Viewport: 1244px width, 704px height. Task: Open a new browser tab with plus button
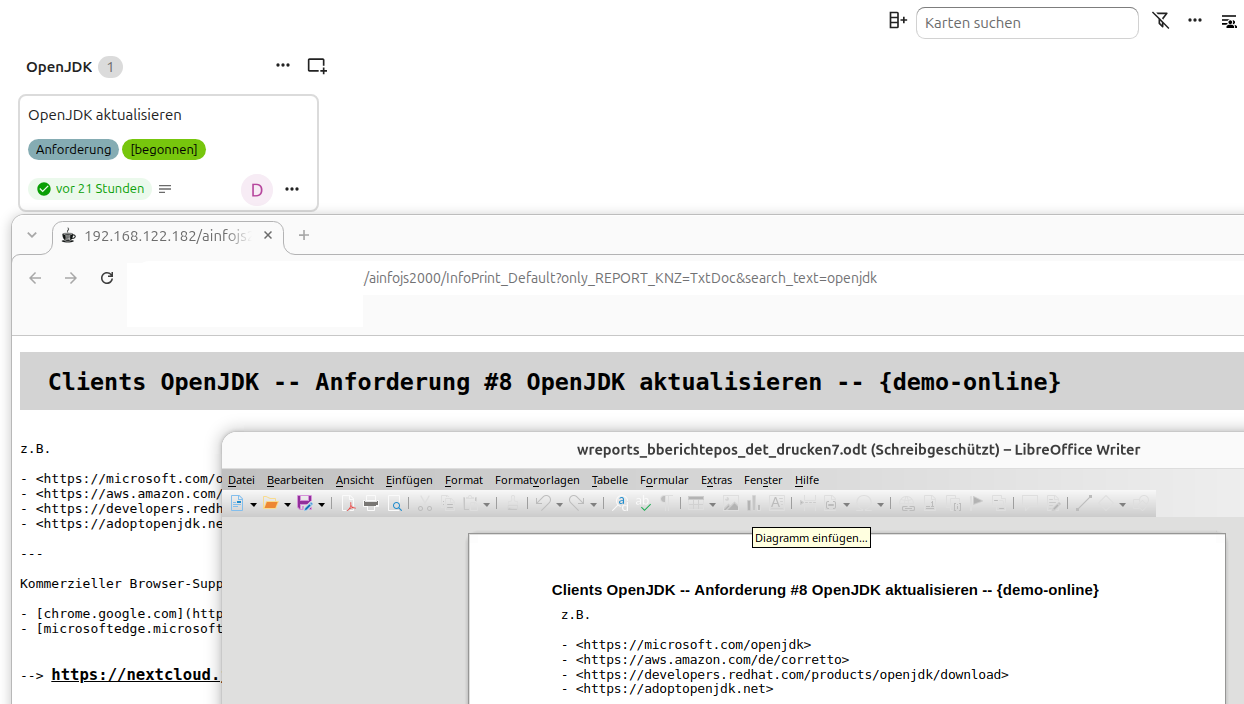pyautogui.click(x=304, y=236)
